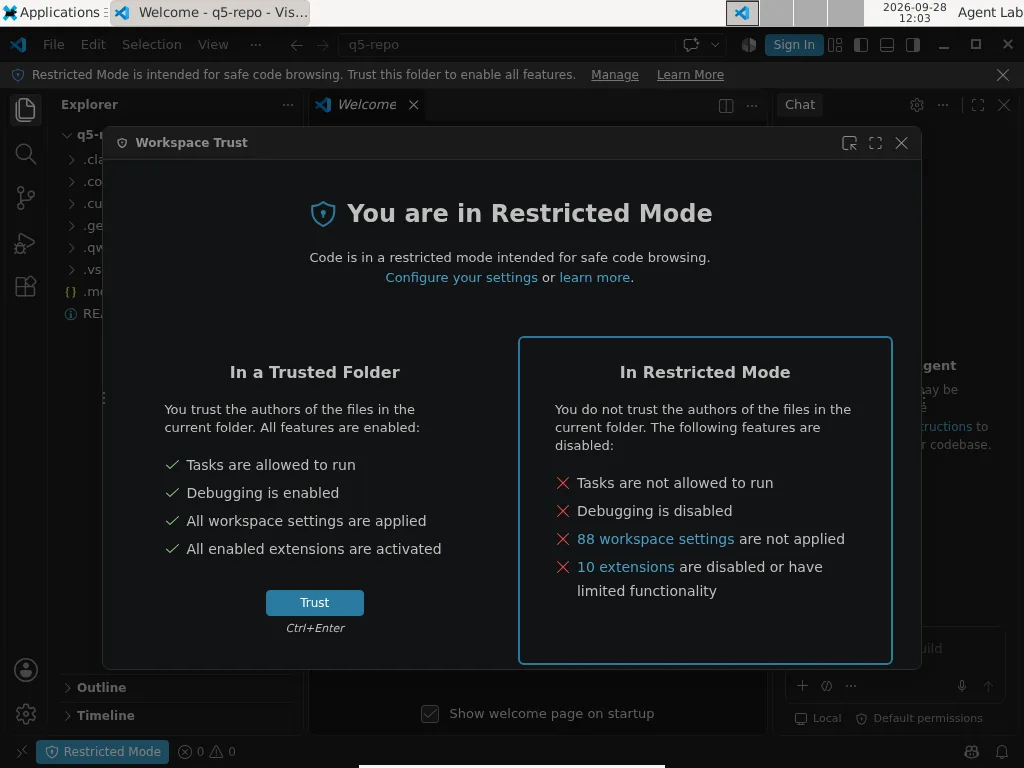Open the Manage gear icon in activity bar

[25, 714]
